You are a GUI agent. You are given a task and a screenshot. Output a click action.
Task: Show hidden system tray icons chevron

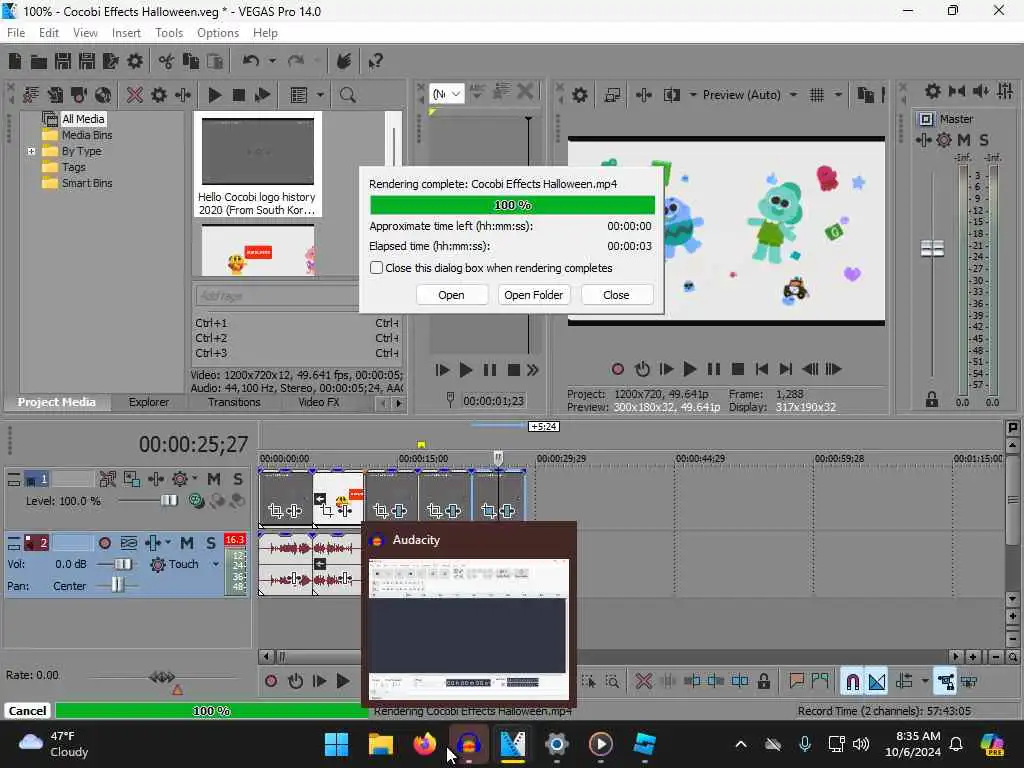point(741,744)
